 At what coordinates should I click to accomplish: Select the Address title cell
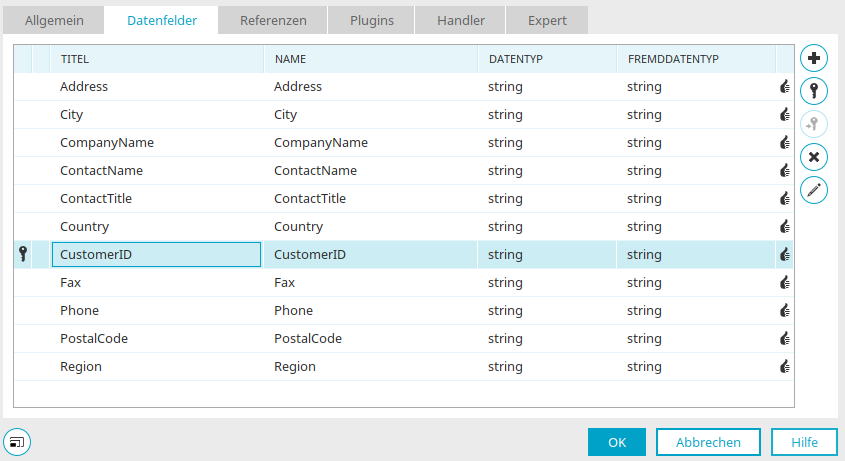coord(156,86)
